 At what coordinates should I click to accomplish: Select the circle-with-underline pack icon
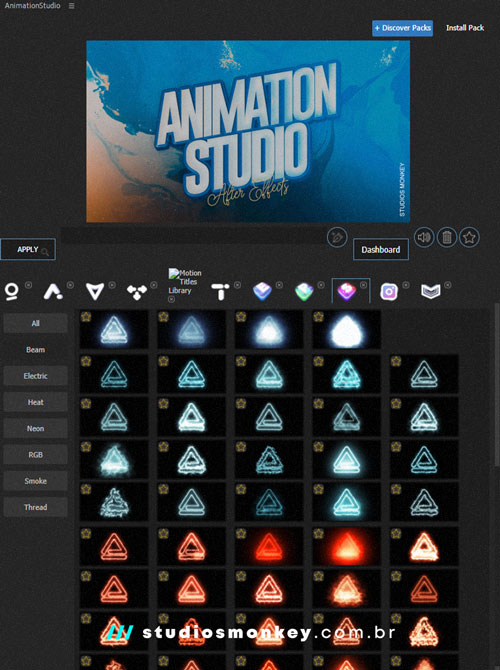(x=12, y=292)
